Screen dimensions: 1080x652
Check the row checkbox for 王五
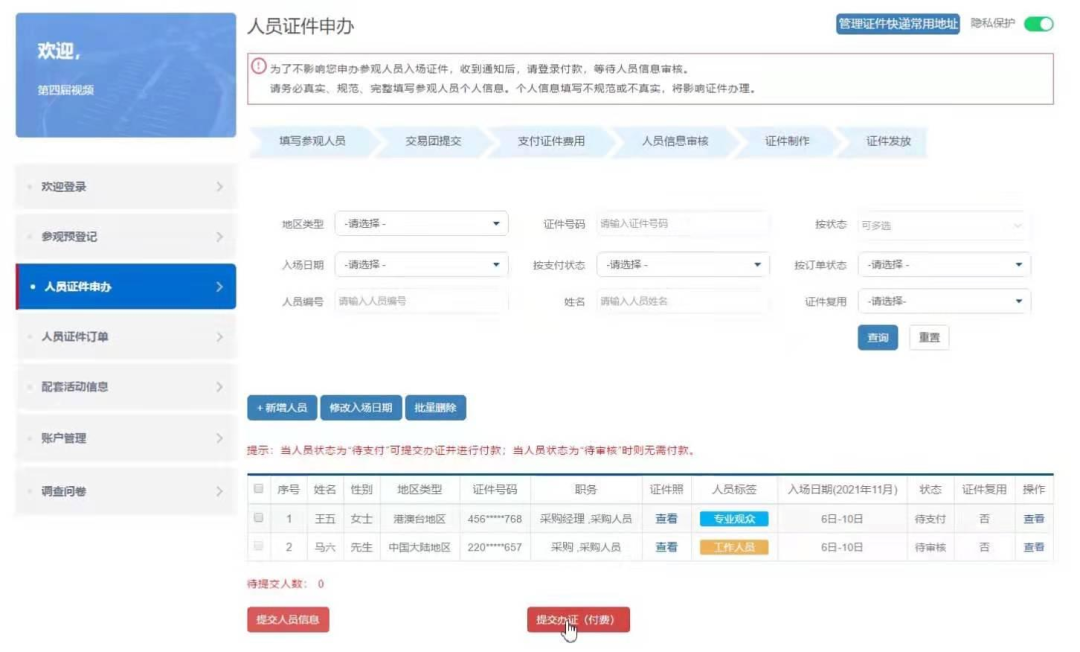tap(259, 518)
